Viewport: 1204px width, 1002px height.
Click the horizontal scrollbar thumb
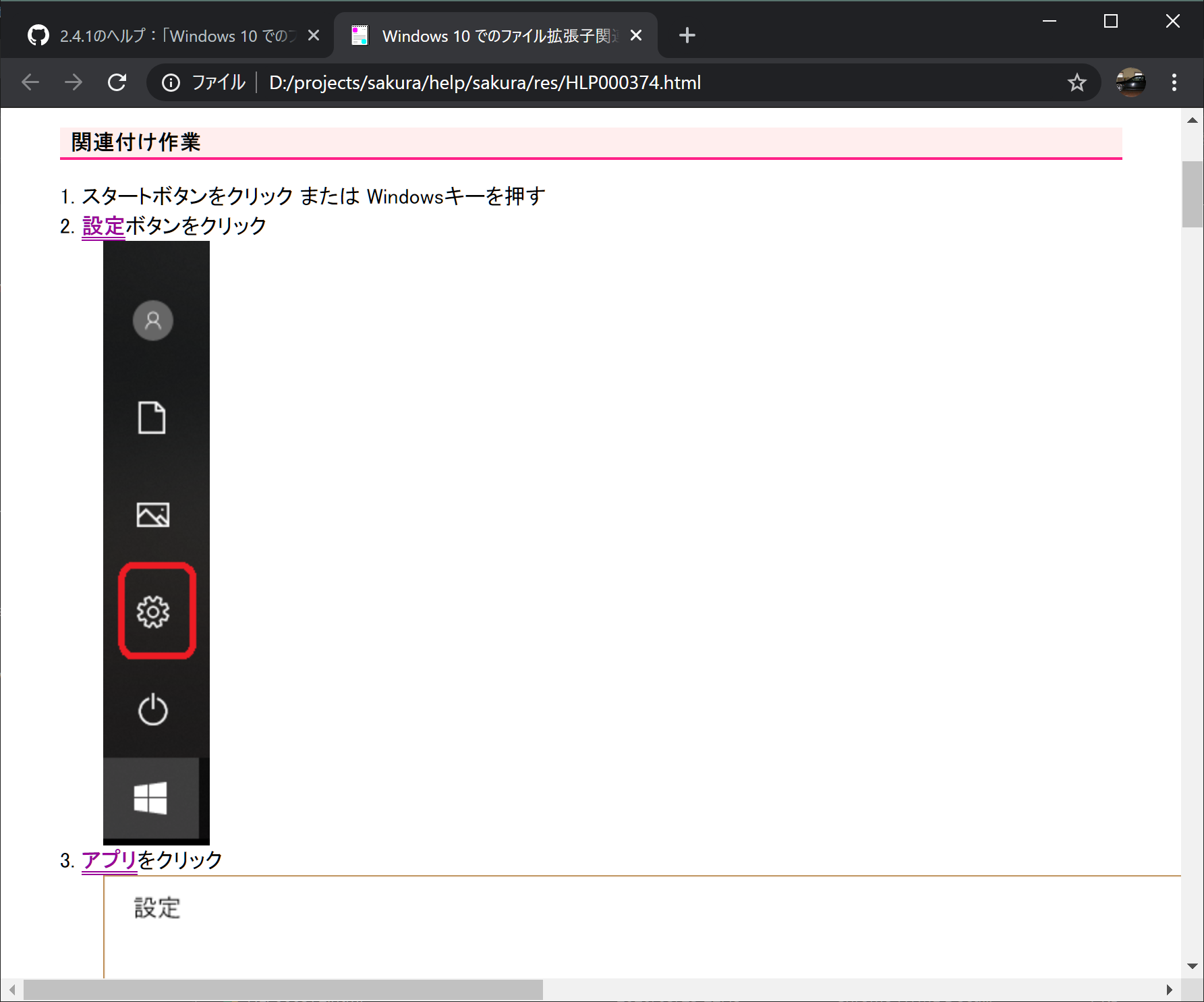tap(283, 990)
